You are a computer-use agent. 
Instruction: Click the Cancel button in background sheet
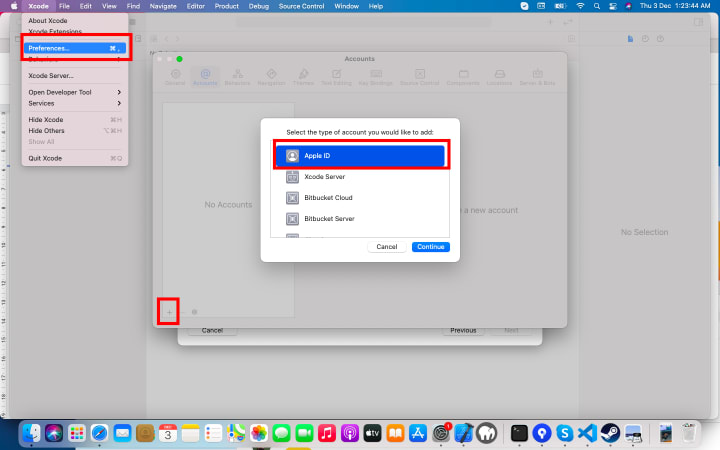(x=212, y=330)
